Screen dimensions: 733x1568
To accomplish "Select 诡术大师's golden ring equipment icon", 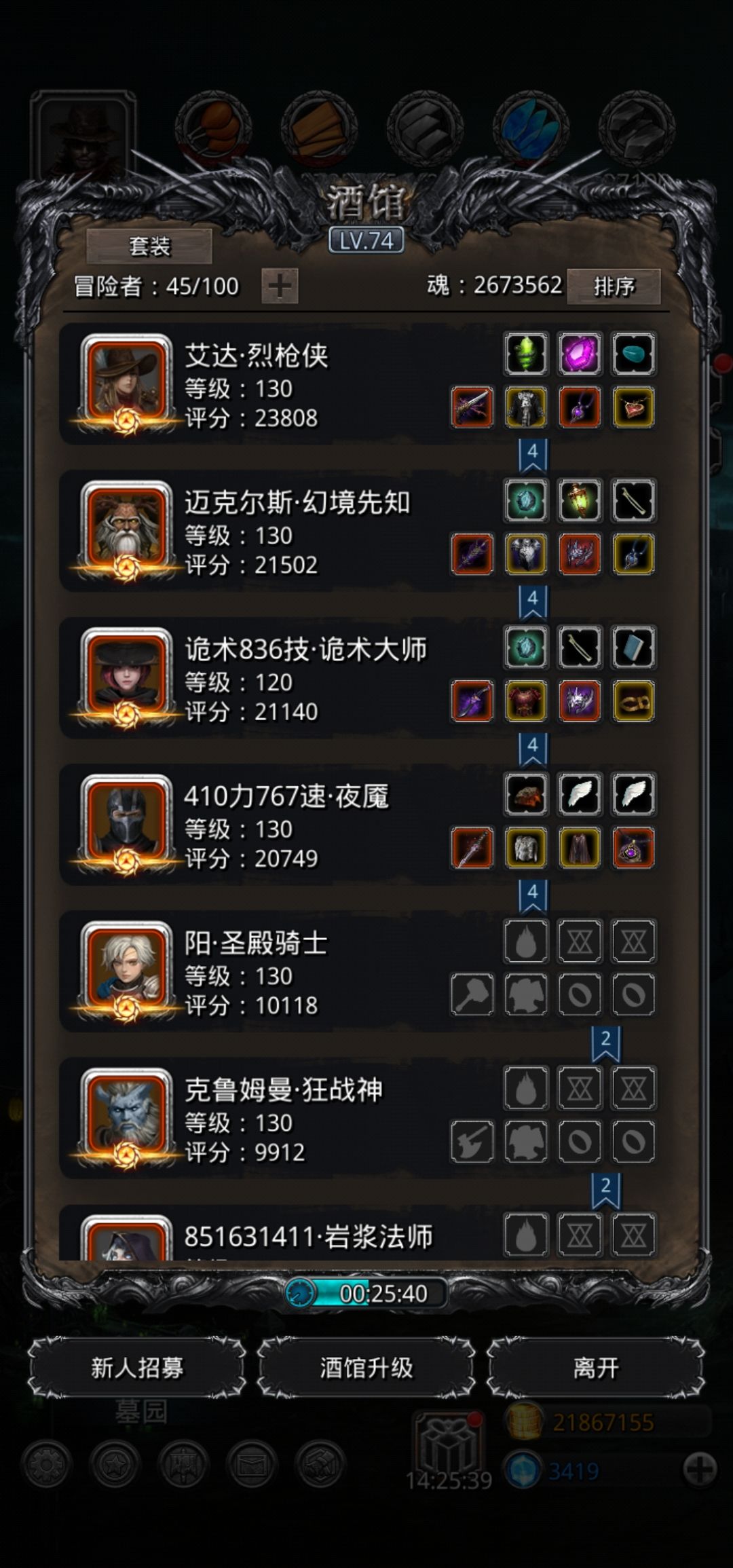I will coord(633,701).
